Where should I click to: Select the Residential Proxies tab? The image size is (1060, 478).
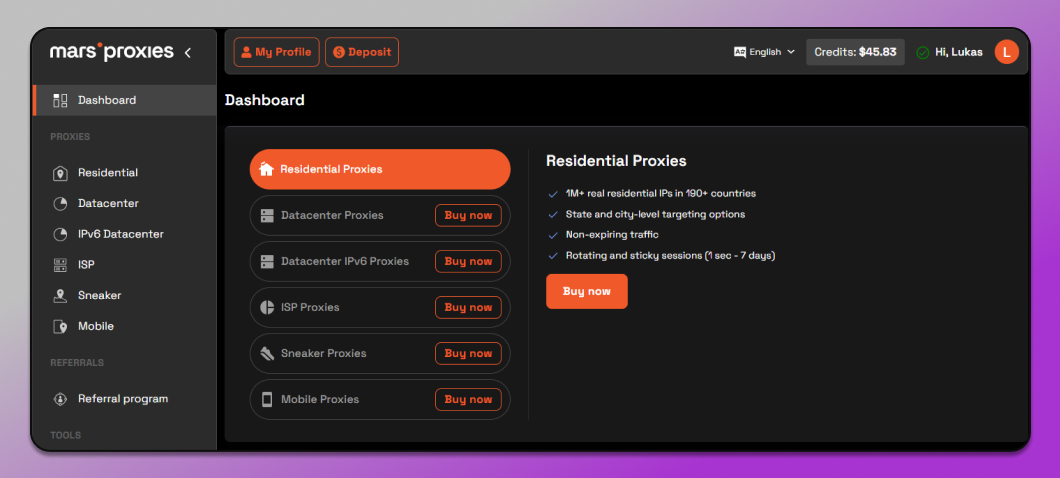[380, 169]
